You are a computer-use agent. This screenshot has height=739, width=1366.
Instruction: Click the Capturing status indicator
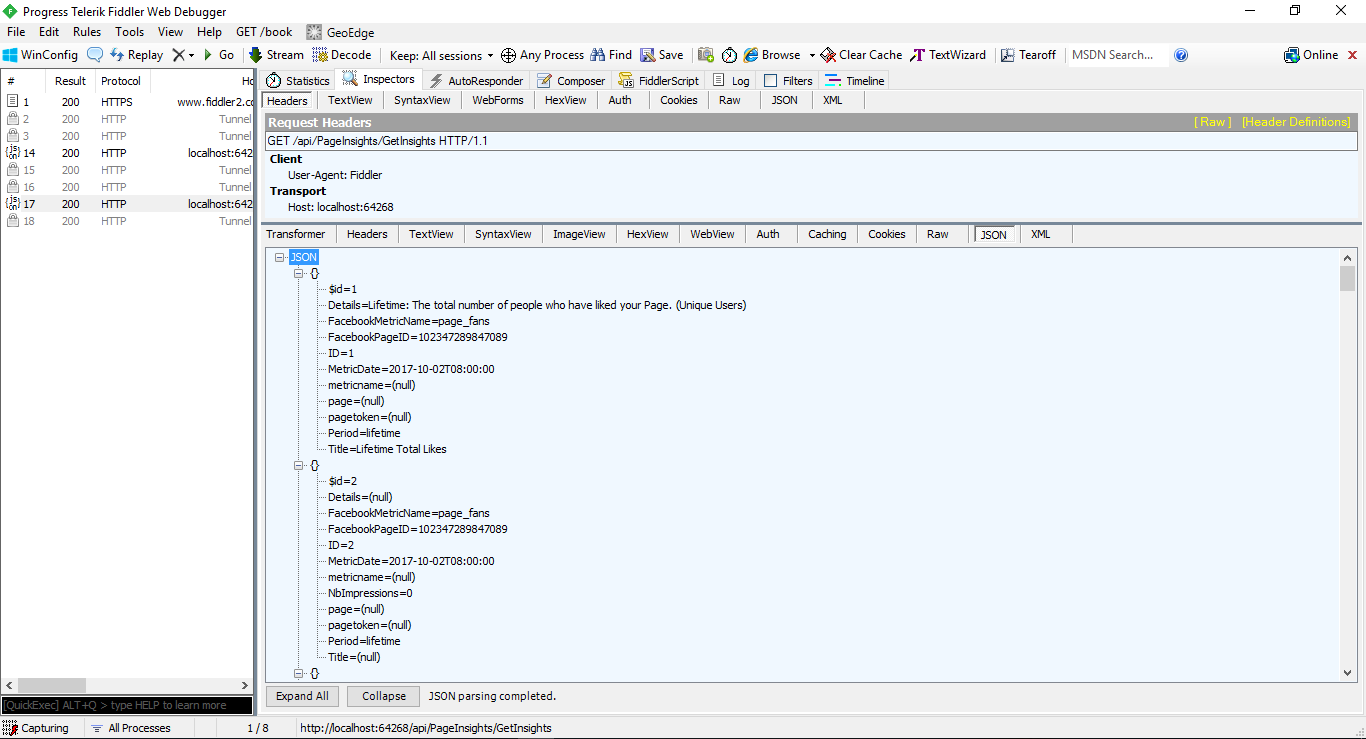pyautogui.click(x=36, y=728)
